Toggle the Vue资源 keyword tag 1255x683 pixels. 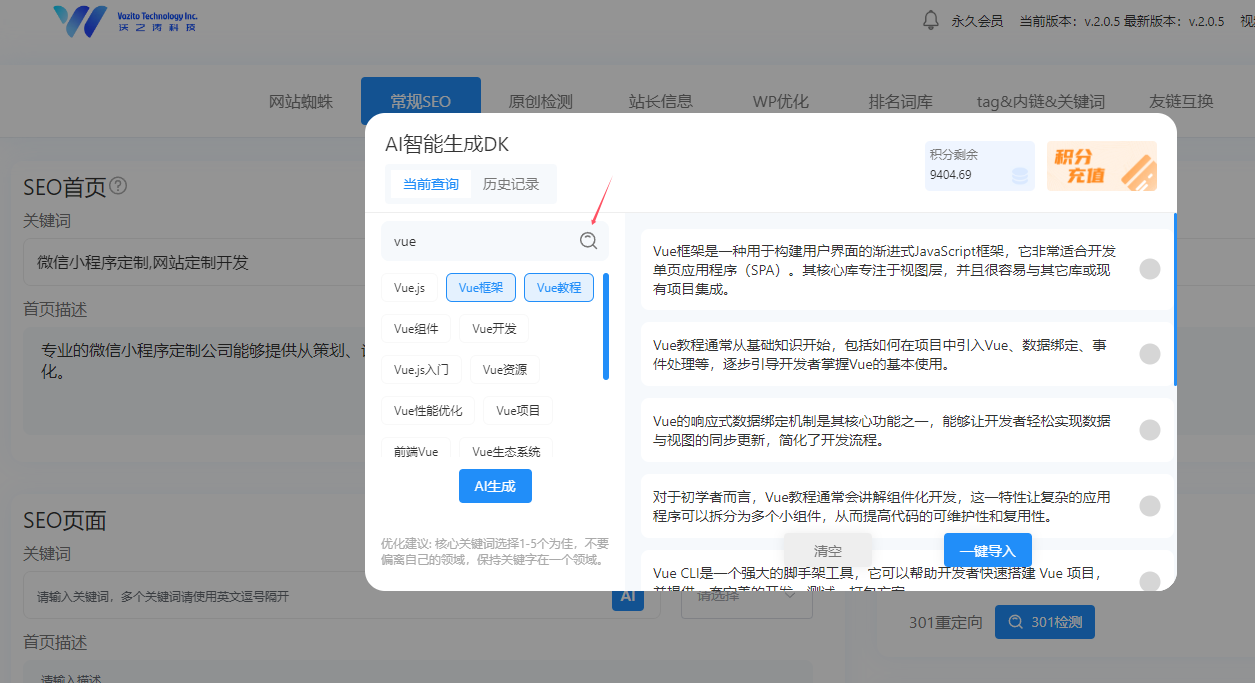point(505,369)
